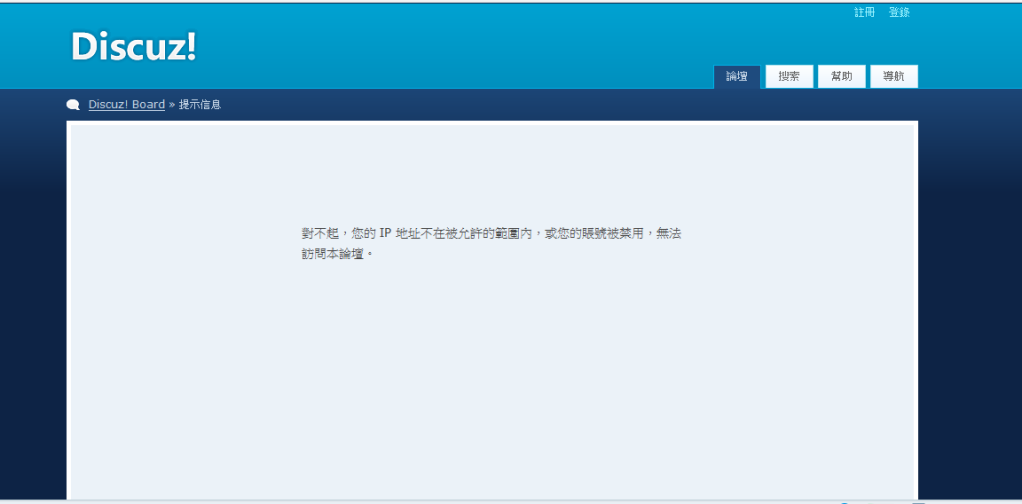Image resolution: width=1022 pixels, height=504 pixels.
Task: Click the Discuz! logo
Action: 134,47
